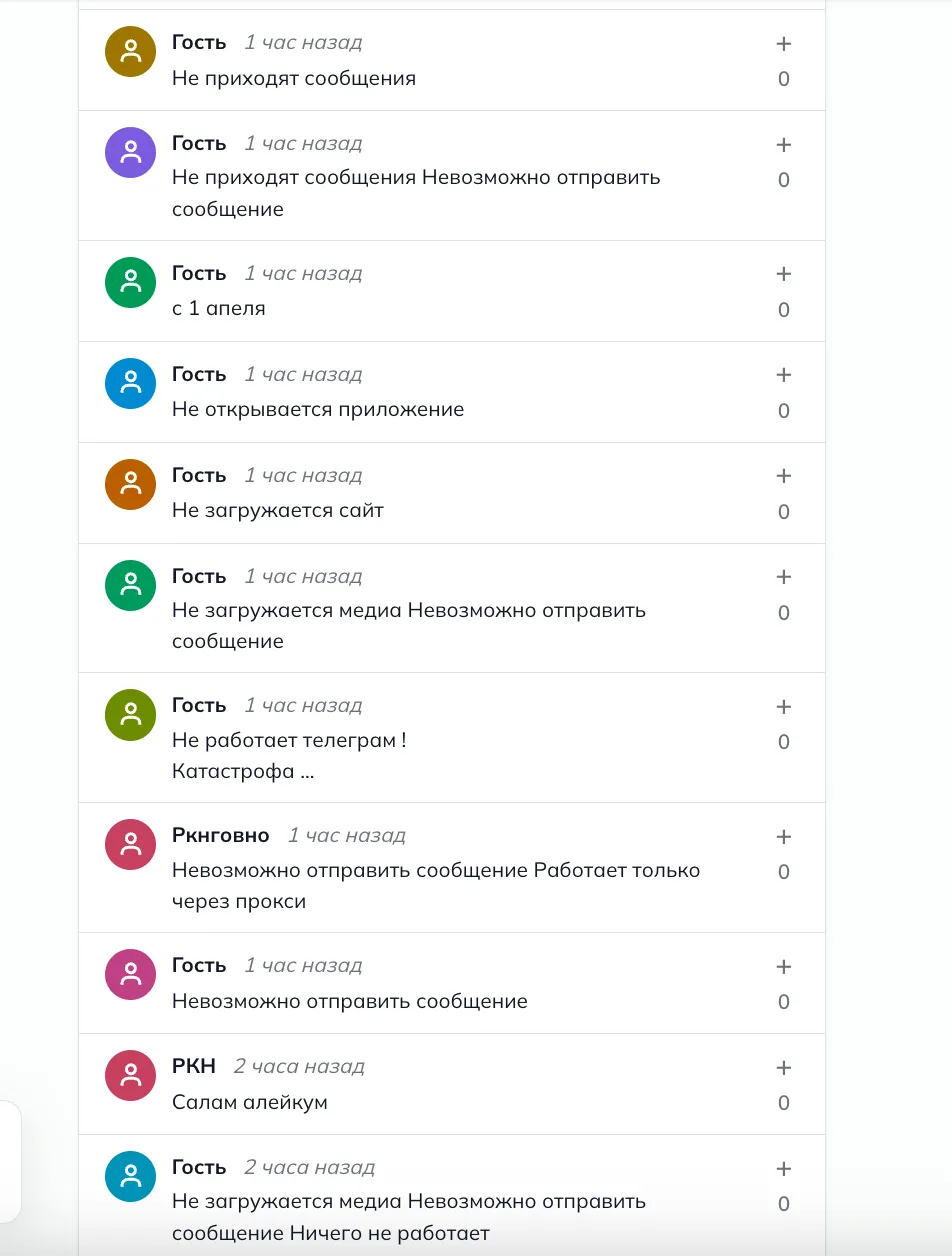This screenshot has width=952, height=1256.
Task: Click the "Катастрофа ..." comment text
Action: pyautogui.click(x=243, y=772)
